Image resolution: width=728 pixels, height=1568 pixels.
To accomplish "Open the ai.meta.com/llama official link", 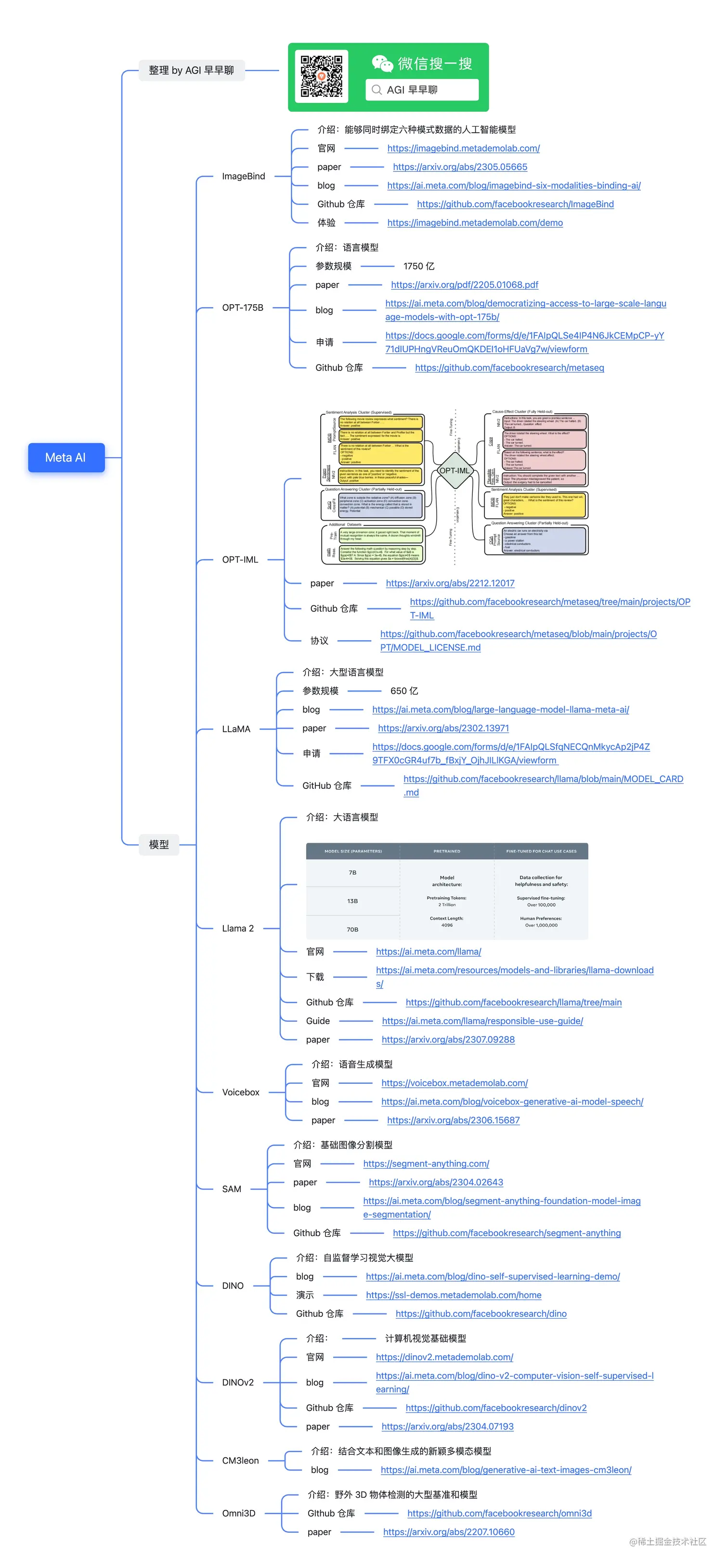I will [428, 951].
